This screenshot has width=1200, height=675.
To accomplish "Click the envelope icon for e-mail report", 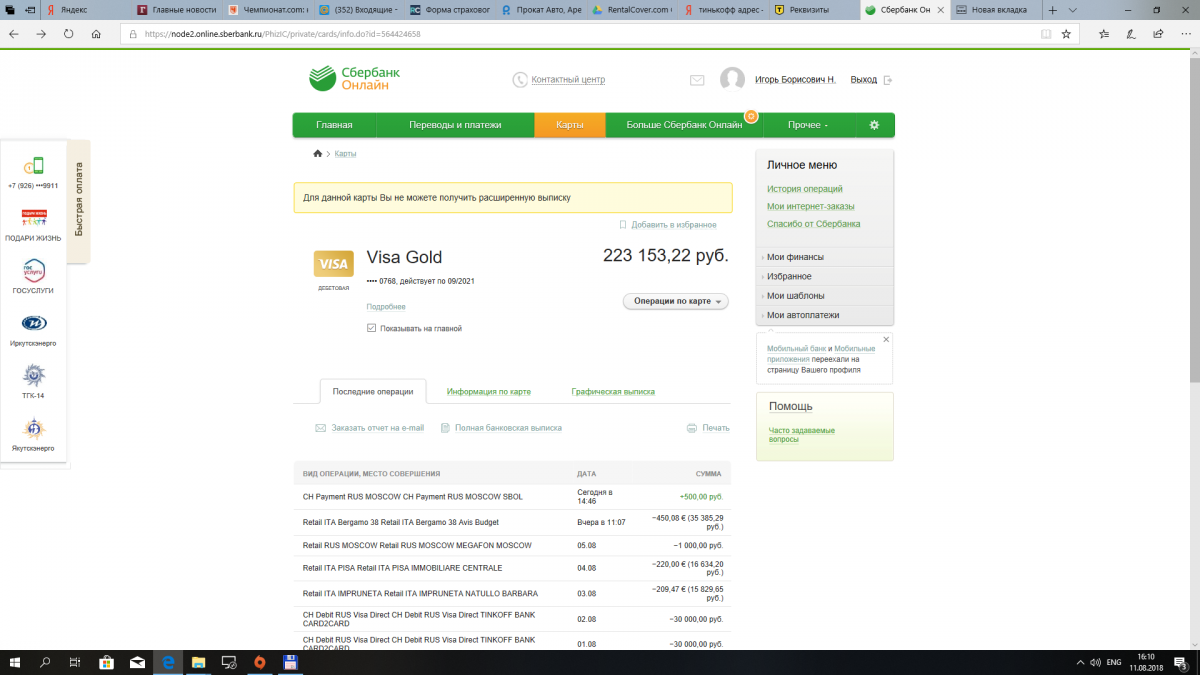I will coord(321,428).
